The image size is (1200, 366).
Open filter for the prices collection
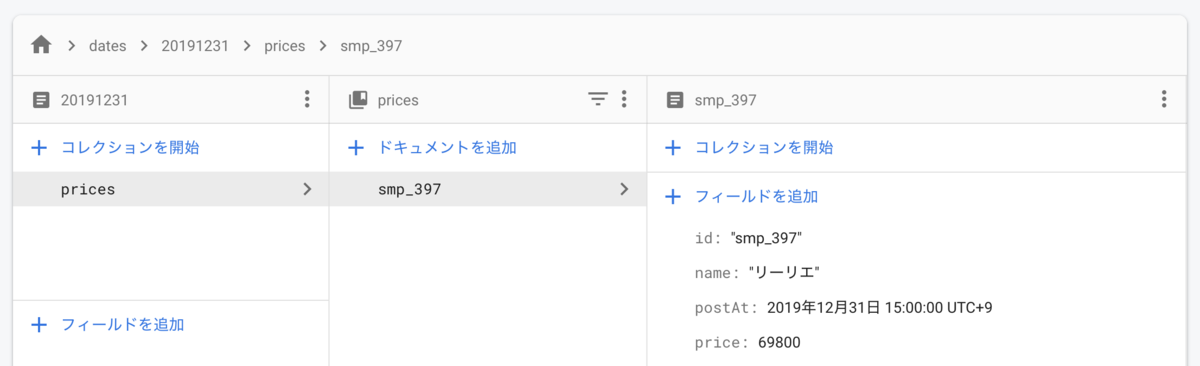point(597,99)
